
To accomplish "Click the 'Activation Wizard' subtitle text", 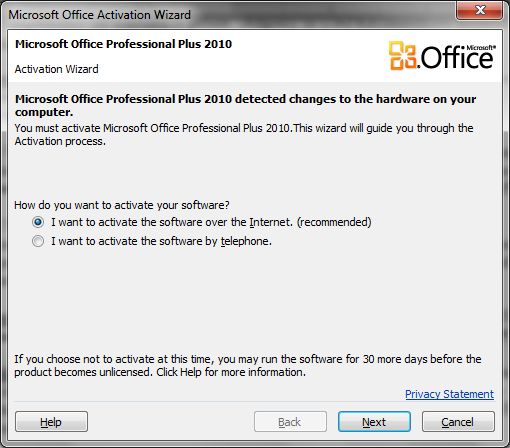I will tap(56, 69).
